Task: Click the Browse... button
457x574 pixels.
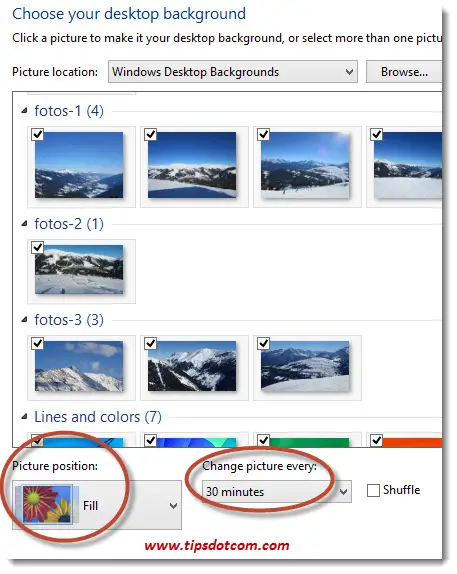Action: coord(404,72)
